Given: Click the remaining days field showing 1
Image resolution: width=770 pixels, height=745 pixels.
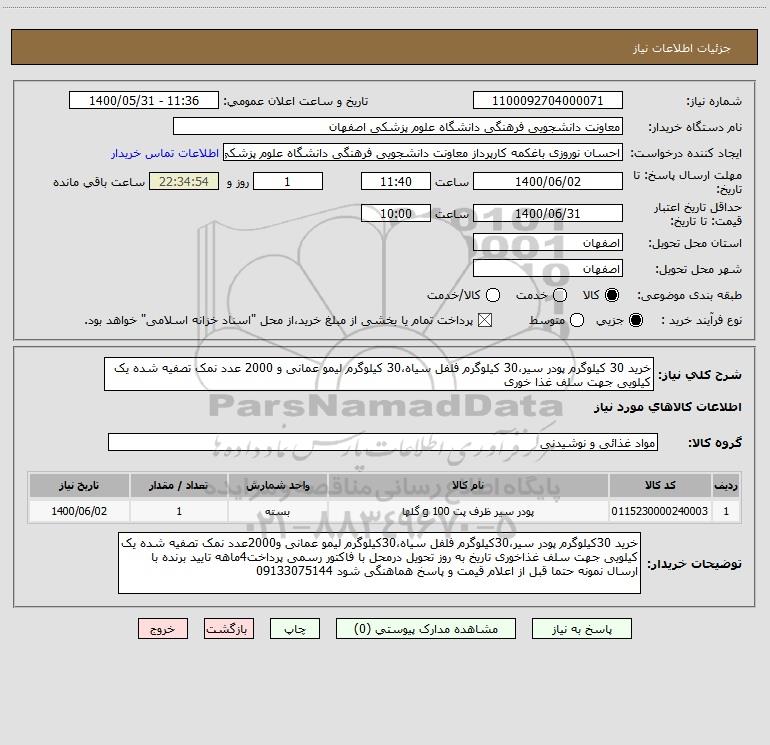Looking at the screenshot, I should click(x=287, y=182).
